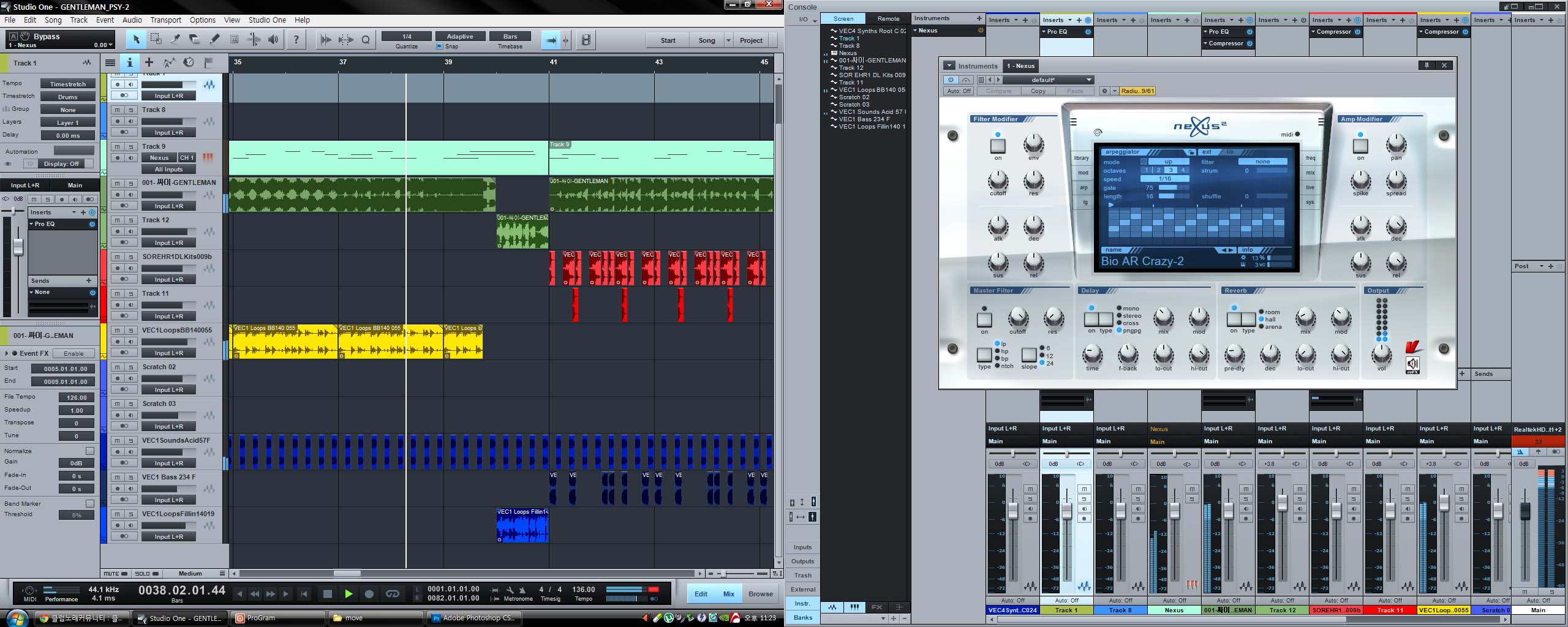Toggle the Autoscroll arrow button
Viewport: 1568px width, 627px height.
click(x=551, y=40)
